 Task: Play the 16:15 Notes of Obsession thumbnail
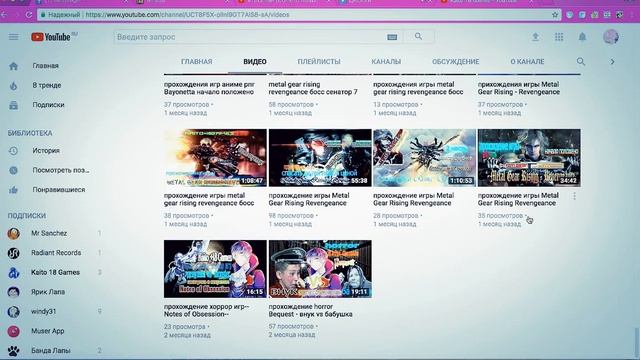click(215, 269)
